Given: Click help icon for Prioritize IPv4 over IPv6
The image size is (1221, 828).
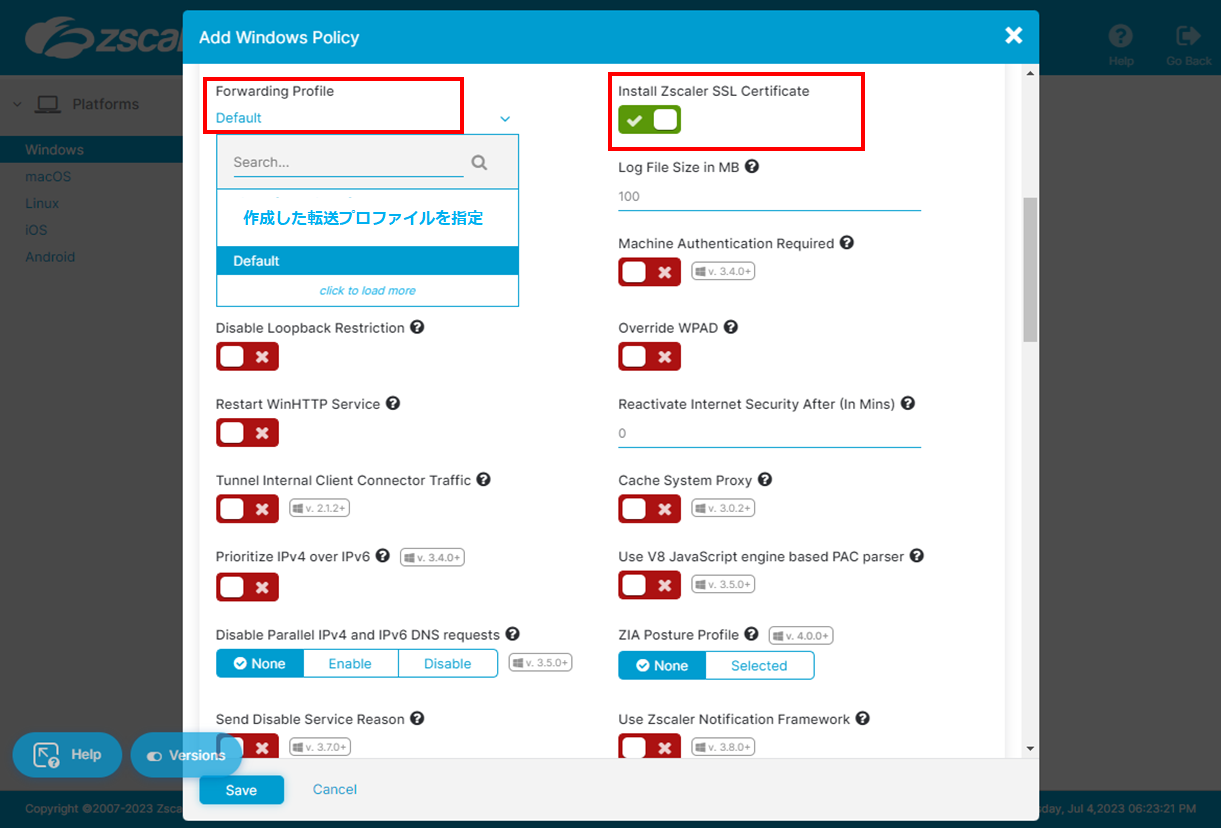Looking at the screenshot, I should point(382,555).
